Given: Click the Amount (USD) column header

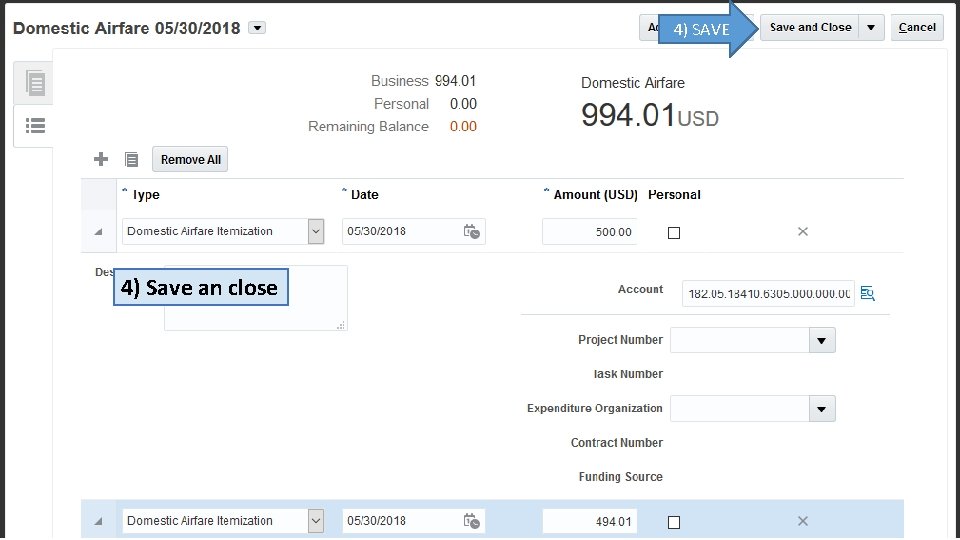Looking at the screenshot, I should click(595, 195).
